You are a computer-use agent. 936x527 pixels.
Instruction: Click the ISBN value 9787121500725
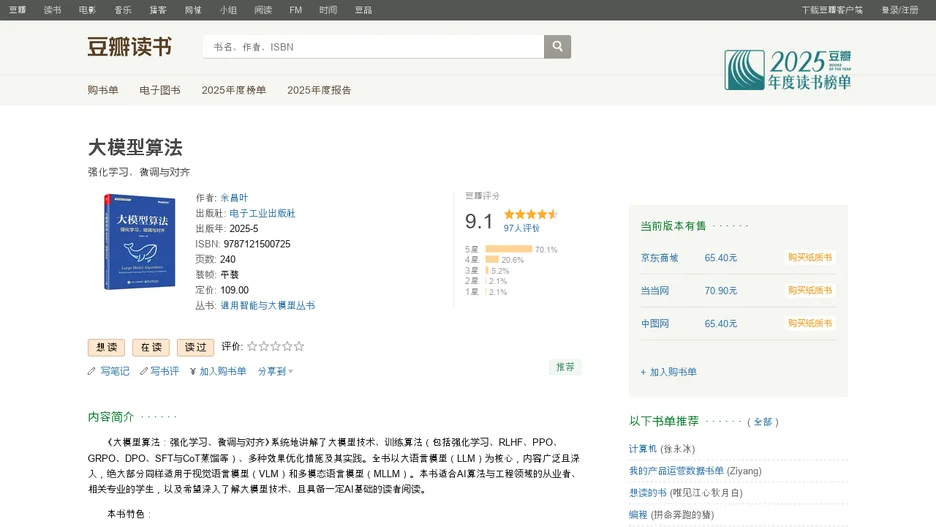point(257,244)
